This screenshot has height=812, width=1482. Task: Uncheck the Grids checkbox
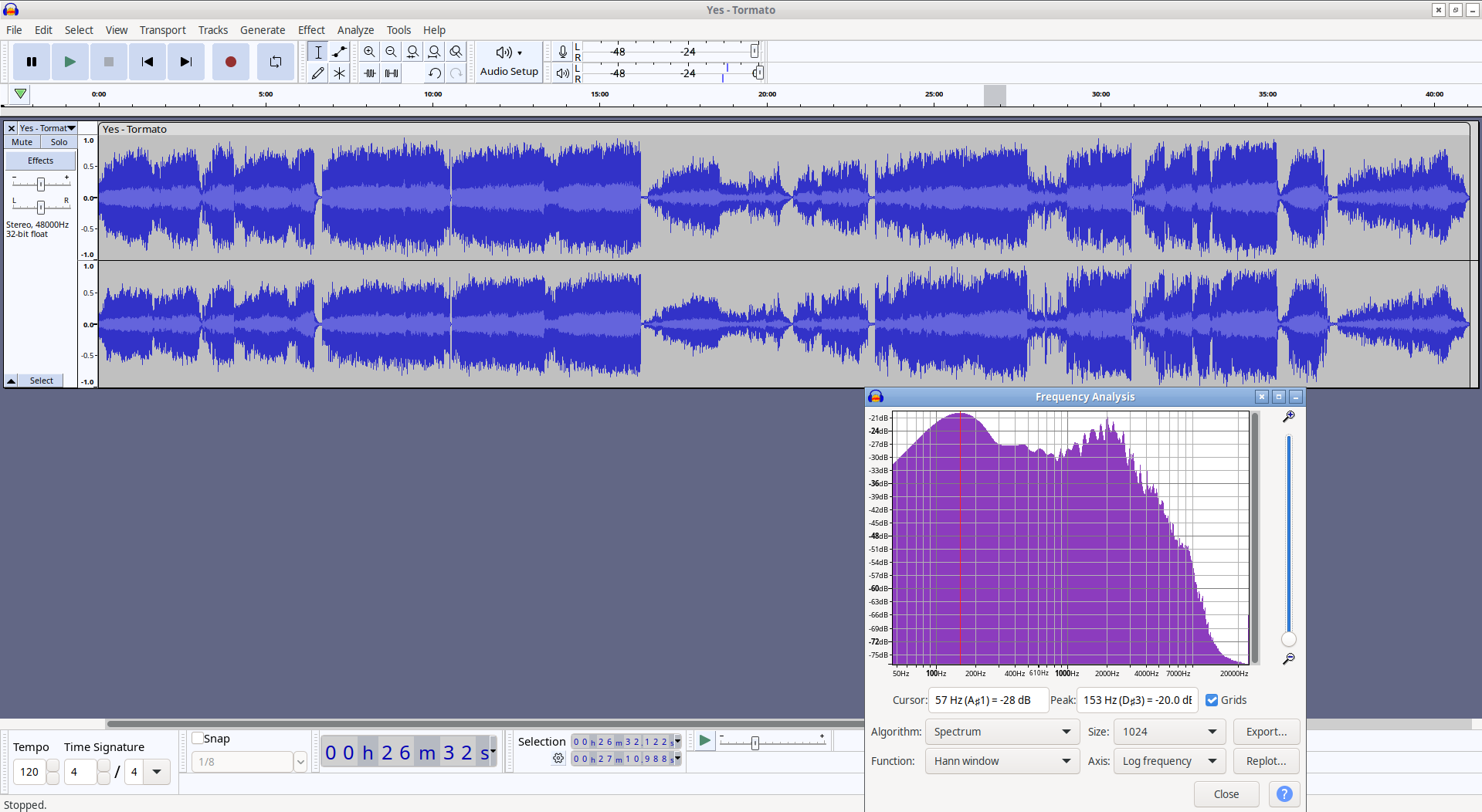click(1212, 700)
